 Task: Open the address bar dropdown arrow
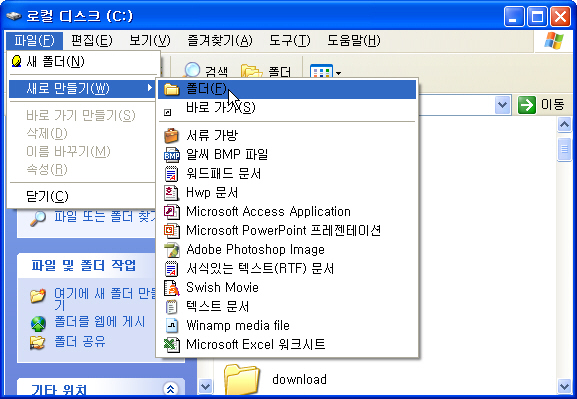pyautogui.click(x=502, y=105)
